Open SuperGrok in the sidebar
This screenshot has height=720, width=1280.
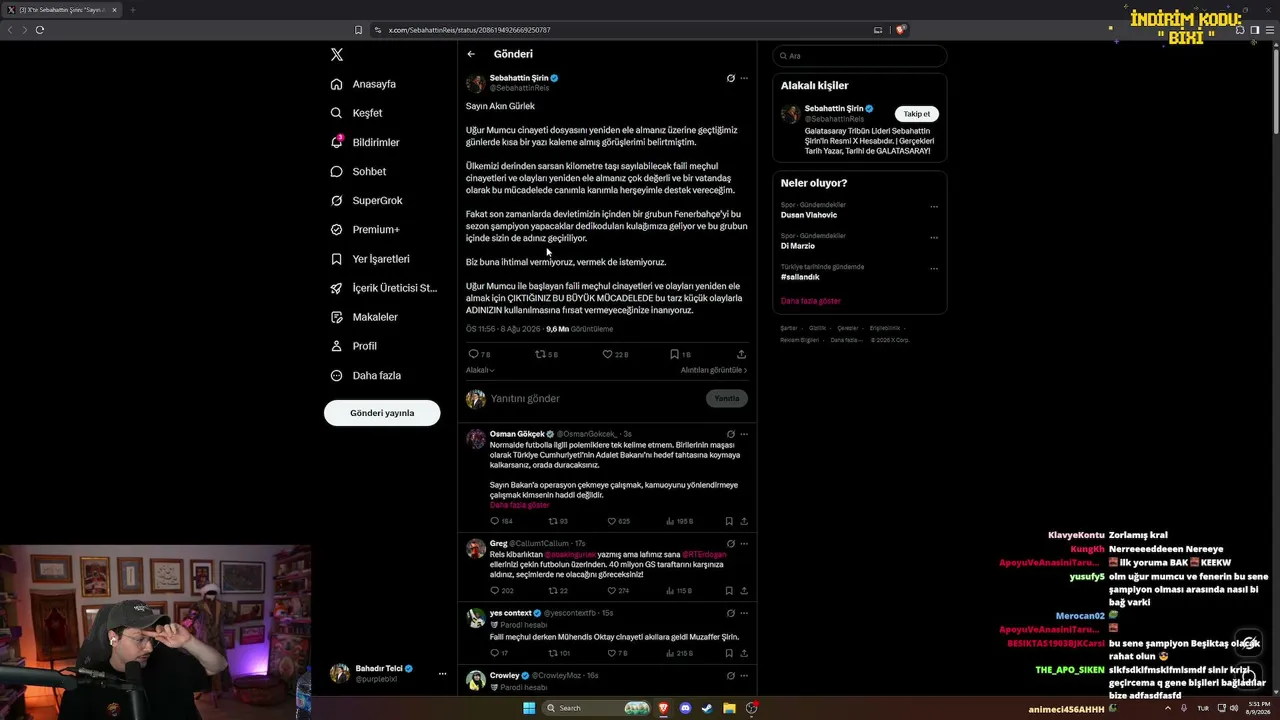pyautogui.click(x=367, y=201)
